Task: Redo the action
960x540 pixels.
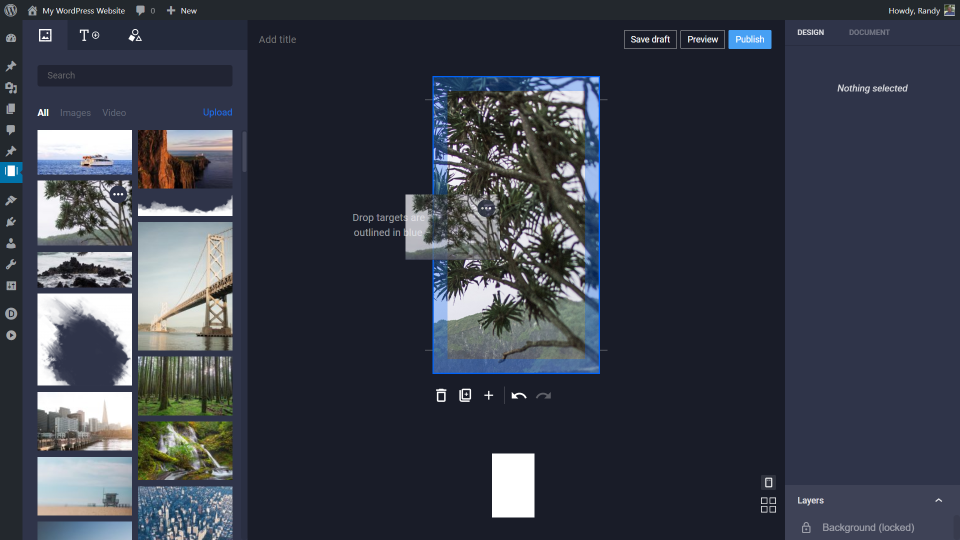Action: [x=544, y=396]
